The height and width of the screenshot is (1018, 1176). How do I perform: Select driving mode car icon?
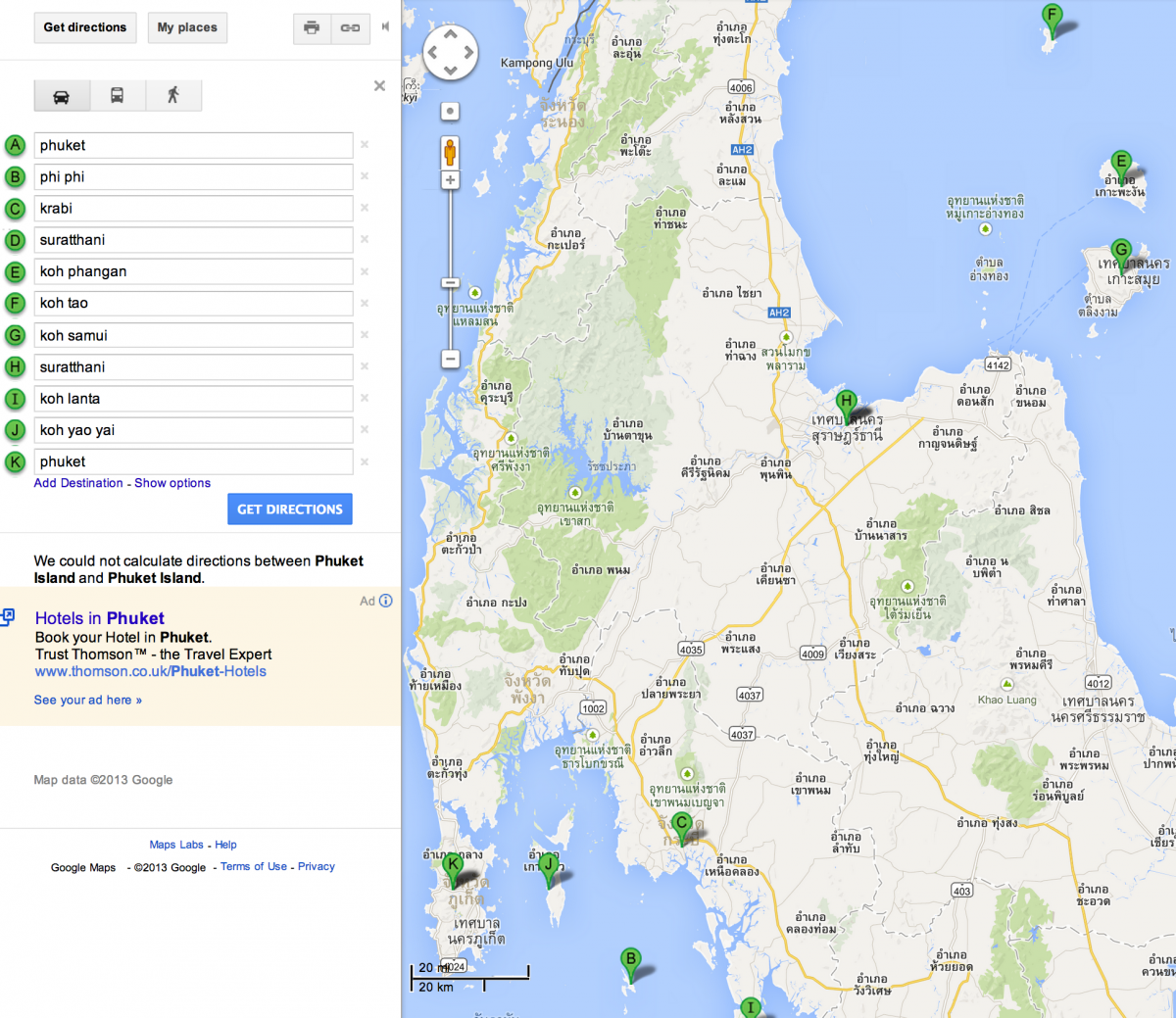click(x=62, y=96)
